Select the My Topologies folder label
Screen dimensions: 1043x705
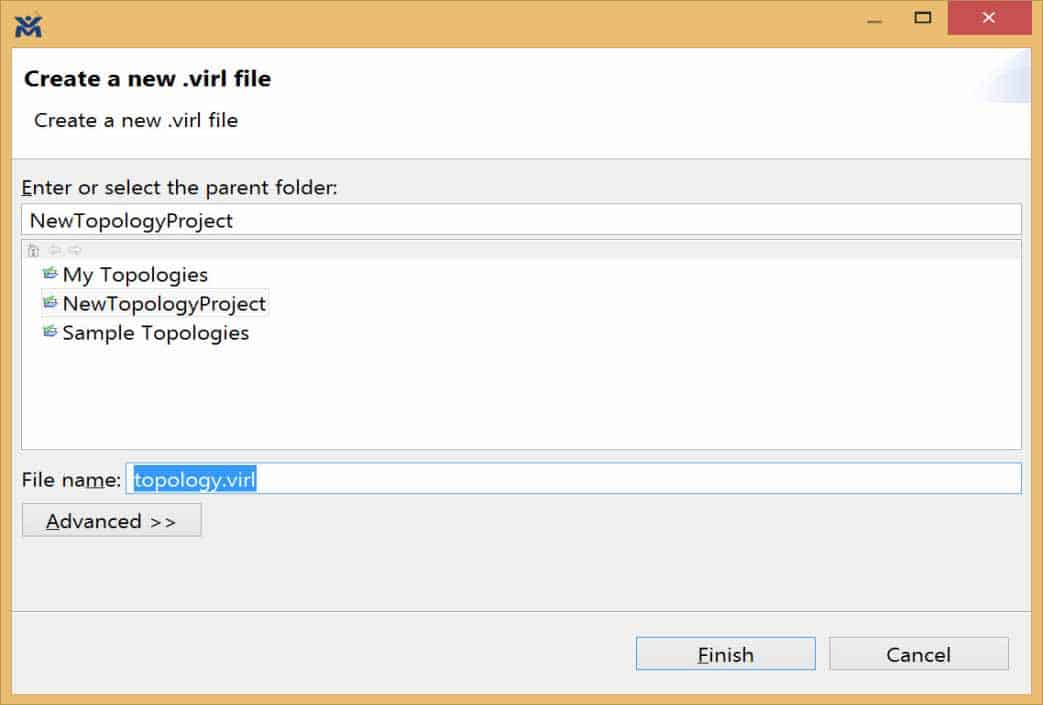[x=135, y=275]
